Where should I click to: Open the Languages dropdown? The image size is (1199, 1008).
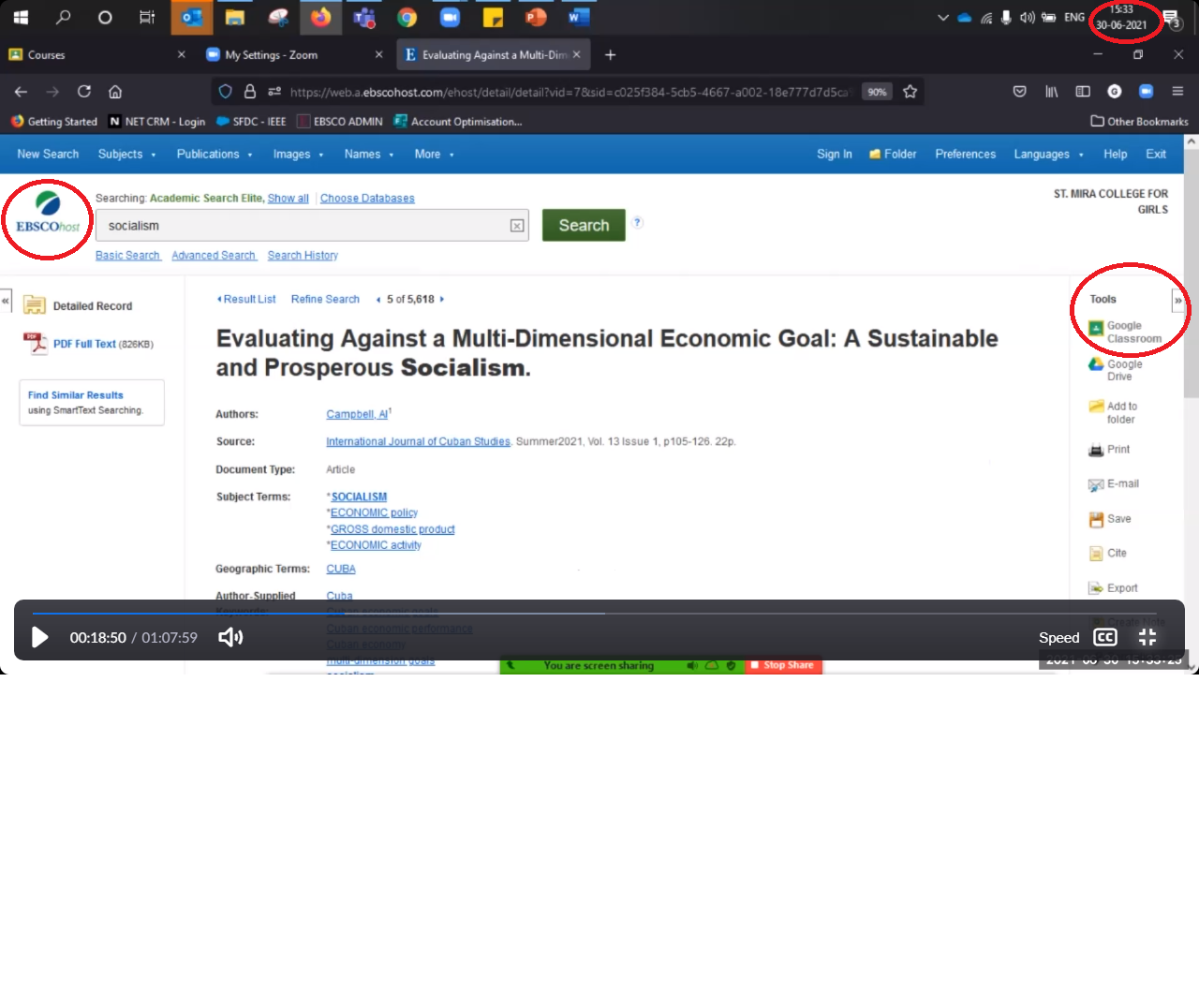coord(1043,154)
